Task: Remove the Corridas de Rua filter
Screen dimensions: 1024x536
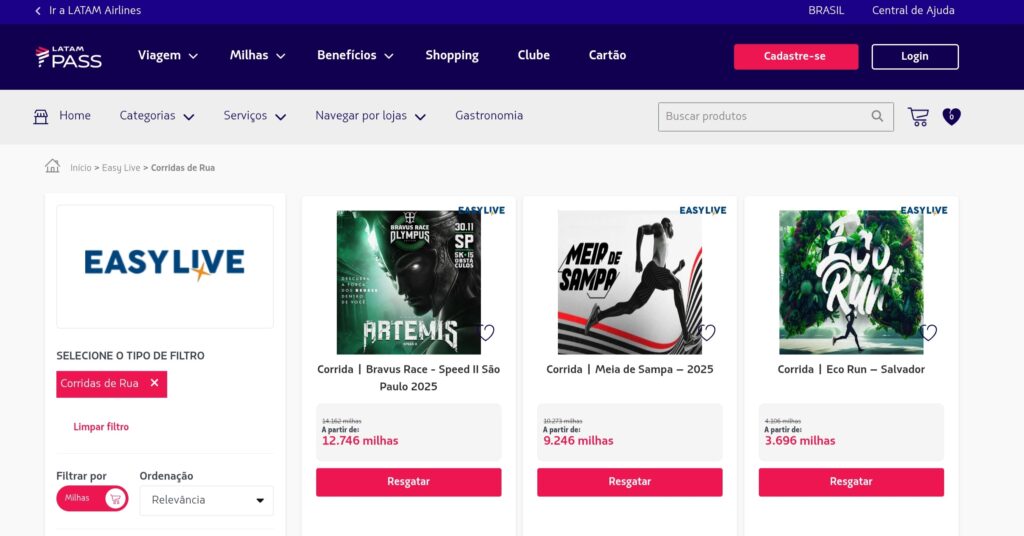Action: 154,383
